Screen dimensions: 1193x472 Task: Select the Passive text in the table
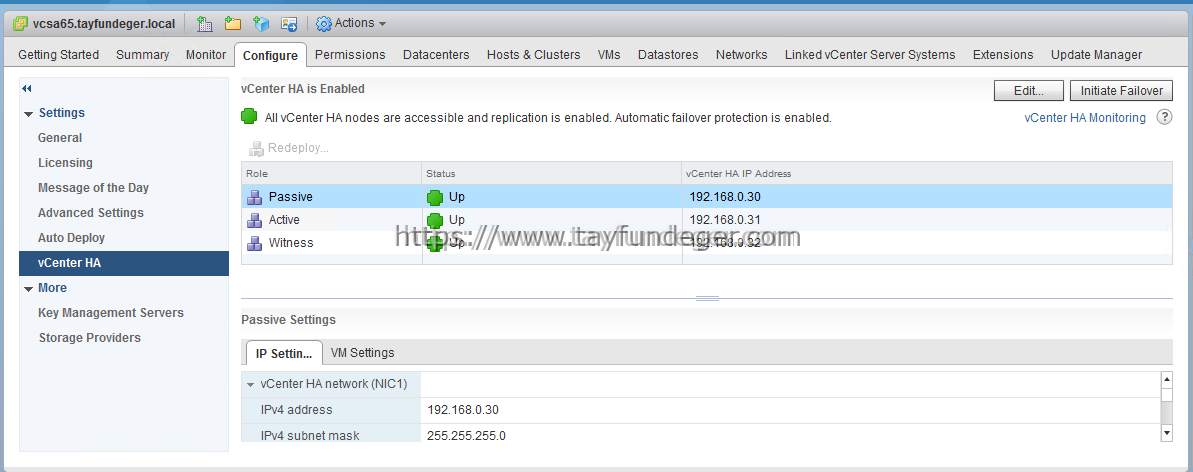(291, 197)
